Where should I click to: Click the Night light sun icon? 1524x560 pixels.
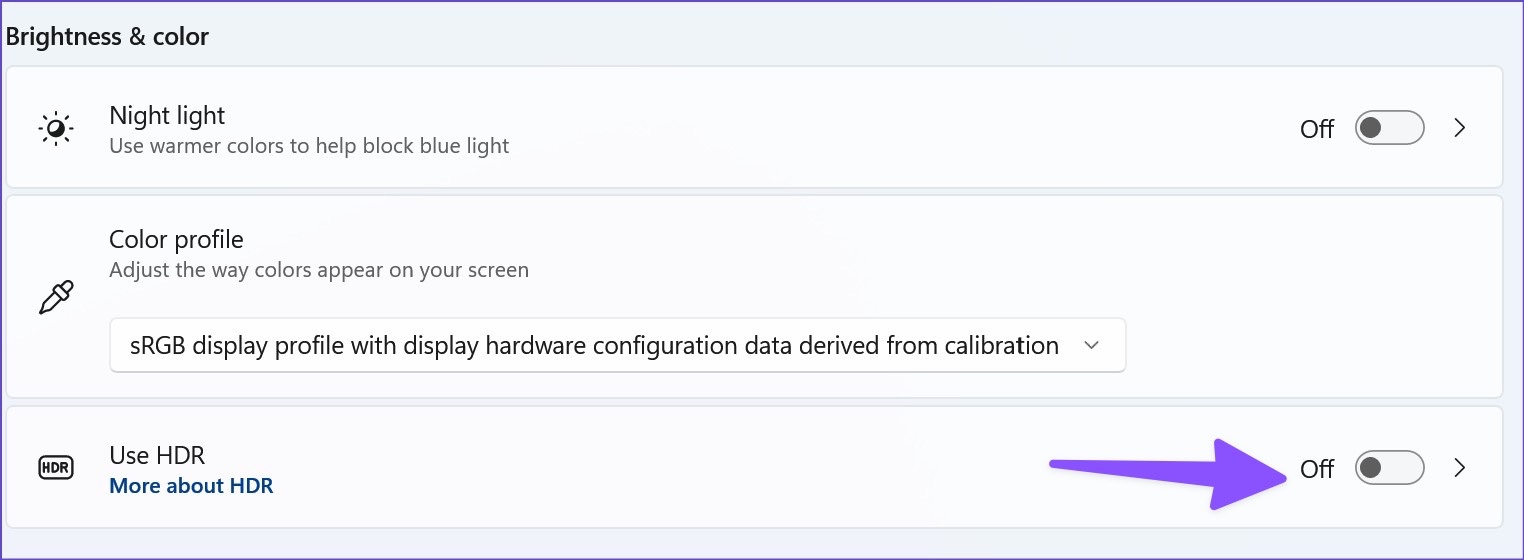coord(55,129)
